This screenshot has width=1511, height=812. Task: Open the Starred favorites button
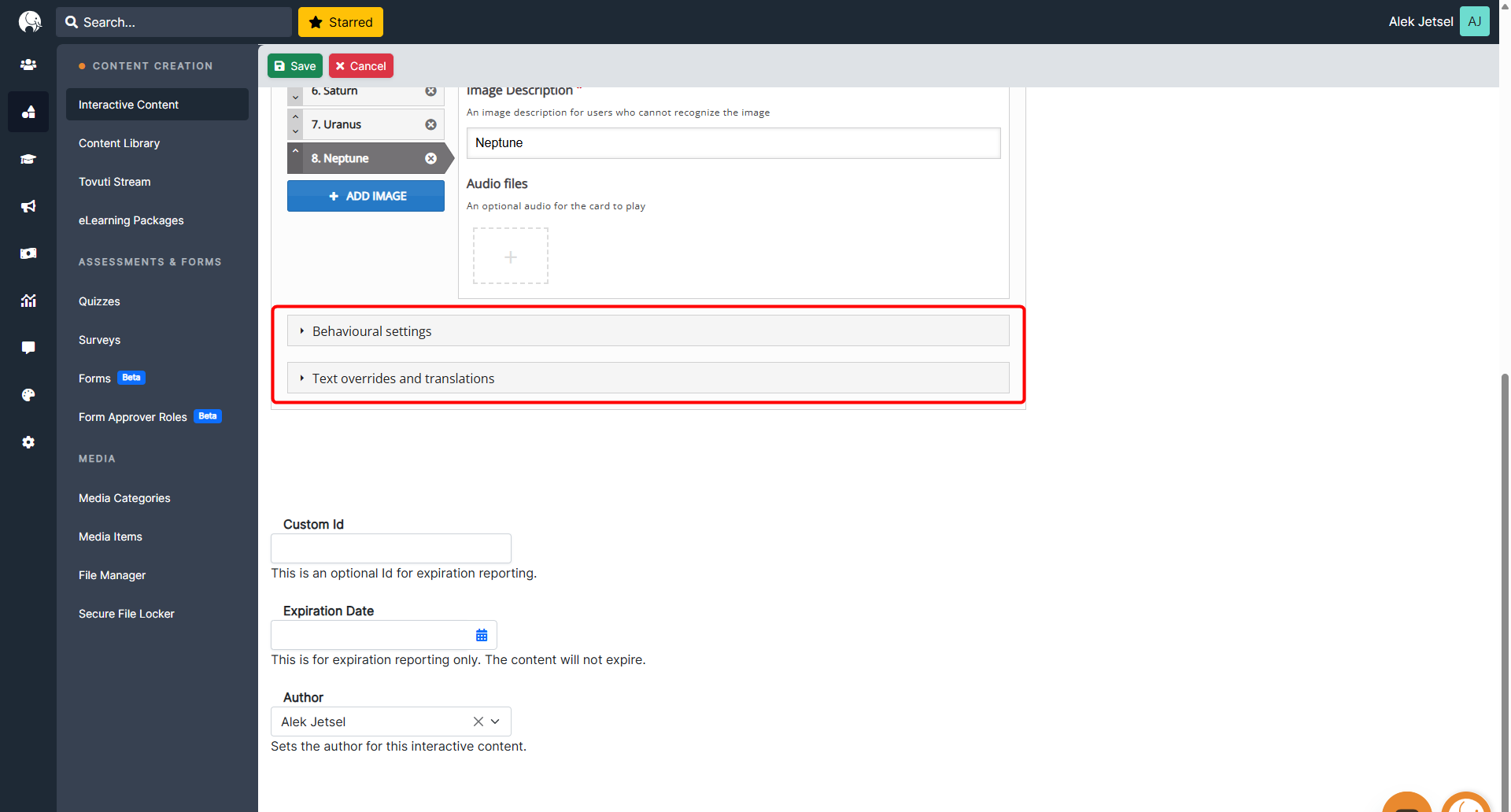tap(341, 22)
